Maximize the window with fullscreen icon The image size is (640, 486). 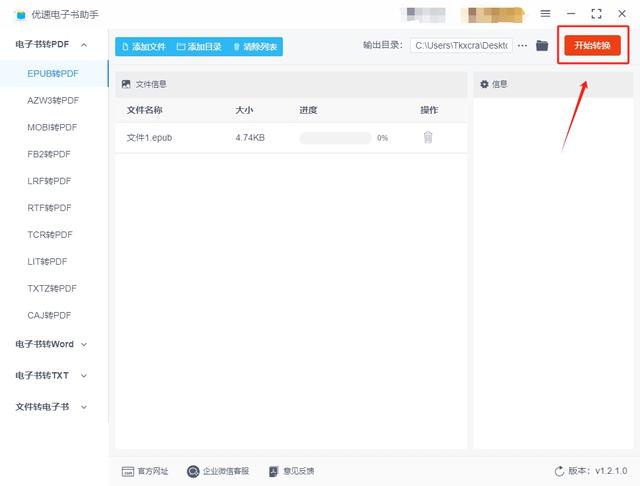tap(596, 13)
